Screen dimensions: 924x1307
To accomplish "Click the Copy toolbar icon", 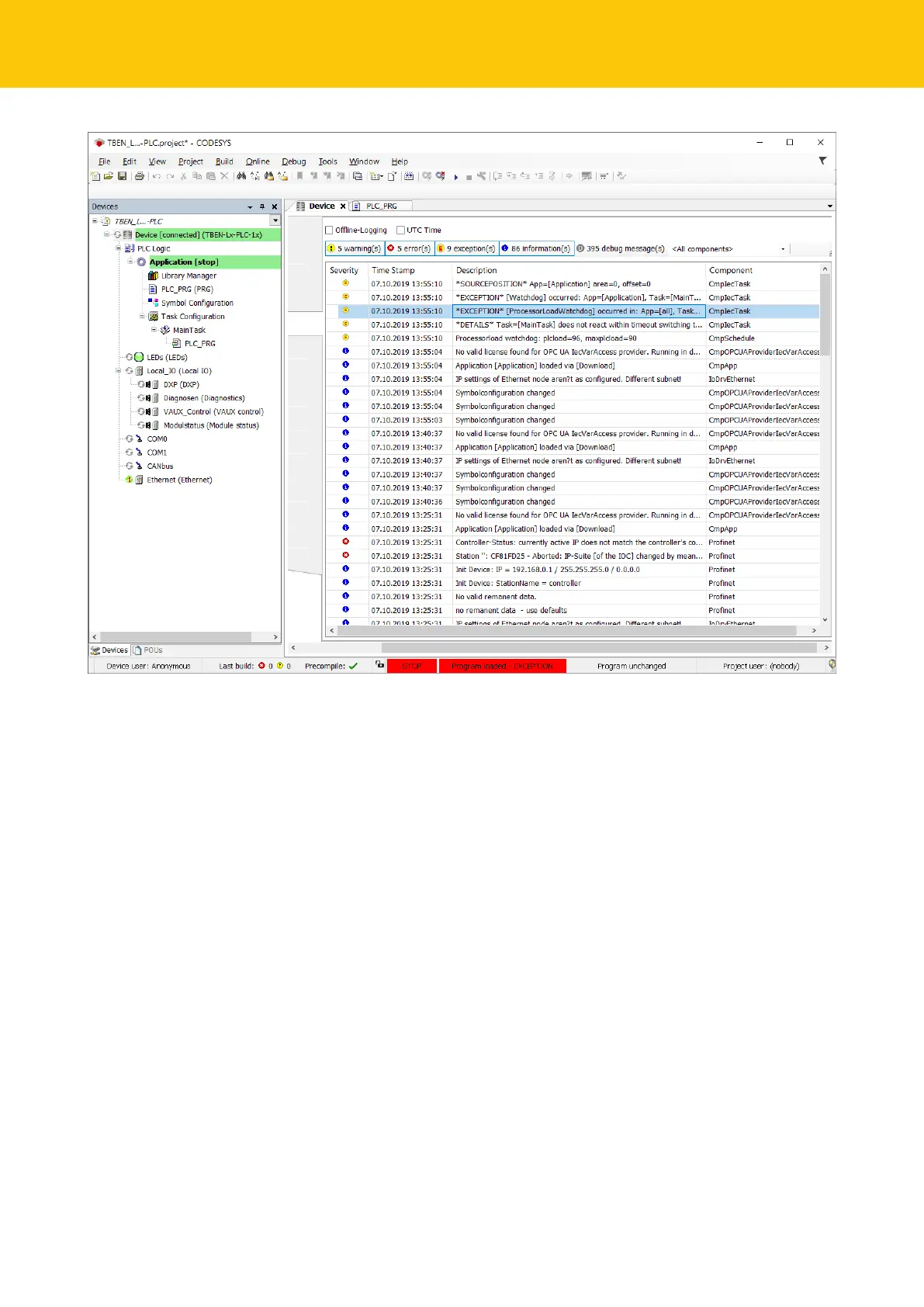I will pyautogui.click(x=196, y=176).
